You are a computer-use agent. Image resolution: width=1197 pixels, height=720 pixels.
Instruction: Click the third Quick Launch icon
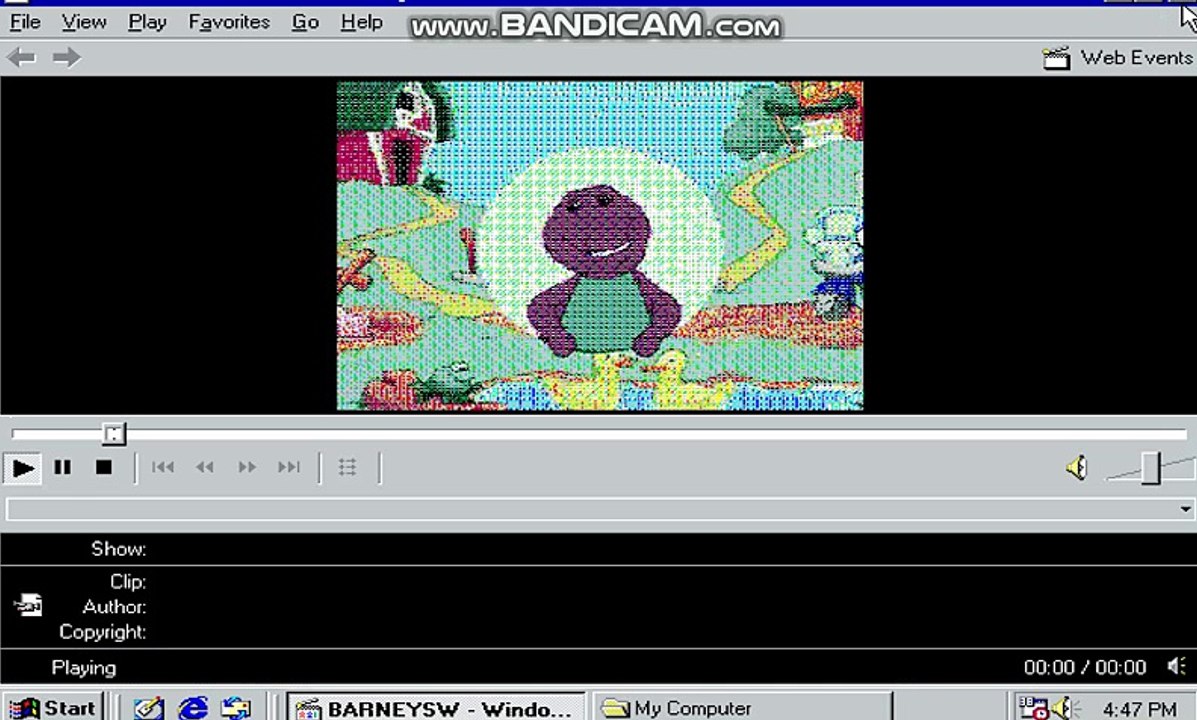(x=236, y=709)
